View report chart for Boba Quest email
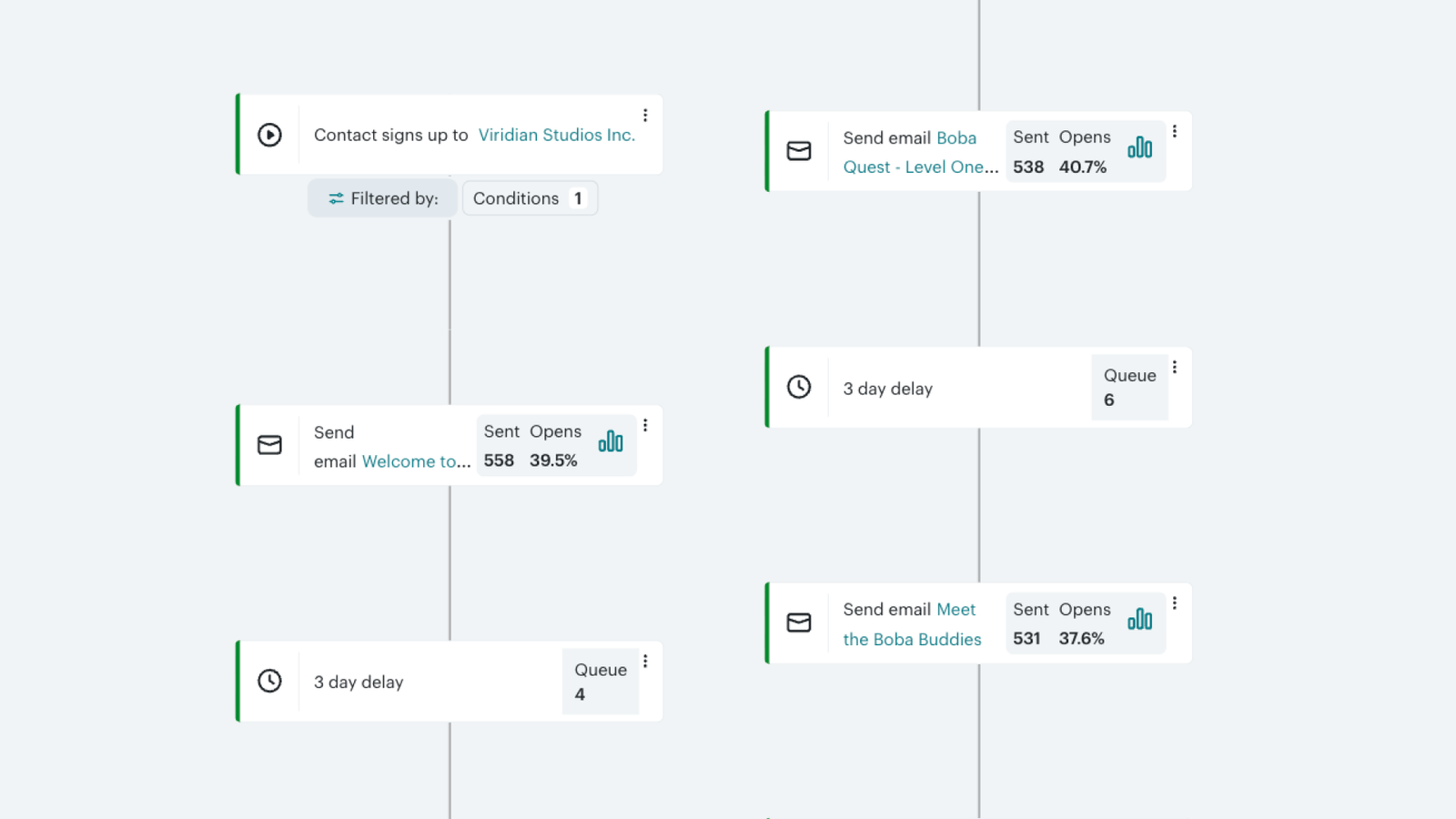 1140,147
